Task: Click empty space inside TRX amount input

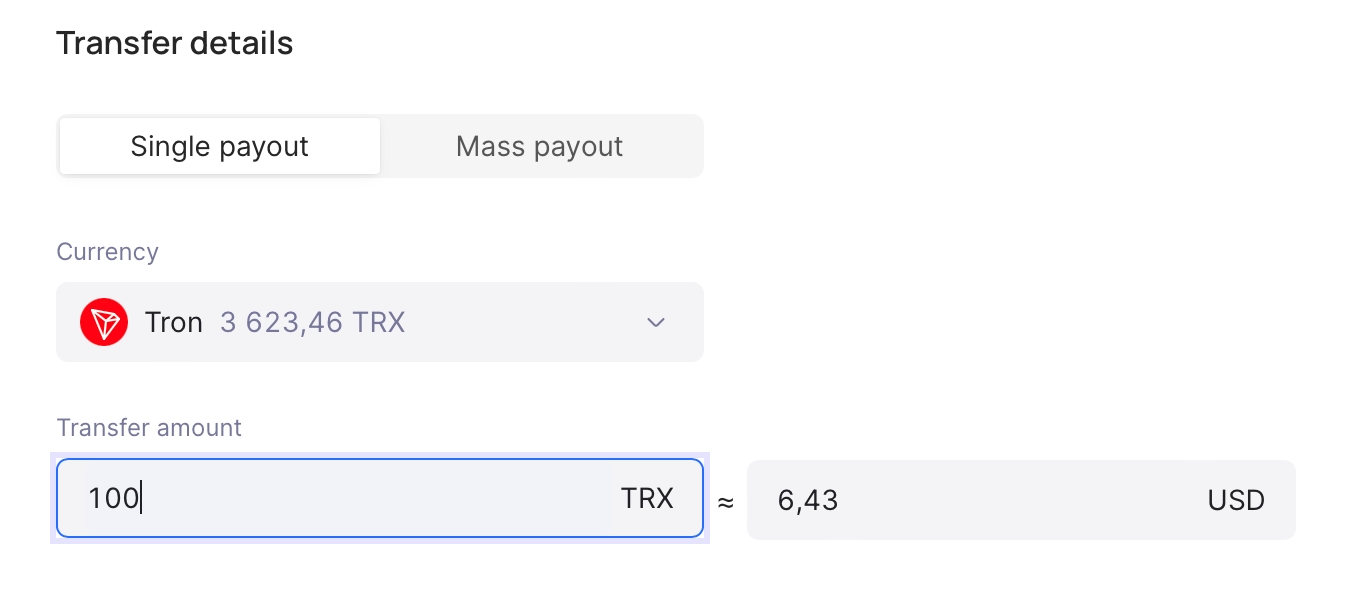Action: (380, 498)
